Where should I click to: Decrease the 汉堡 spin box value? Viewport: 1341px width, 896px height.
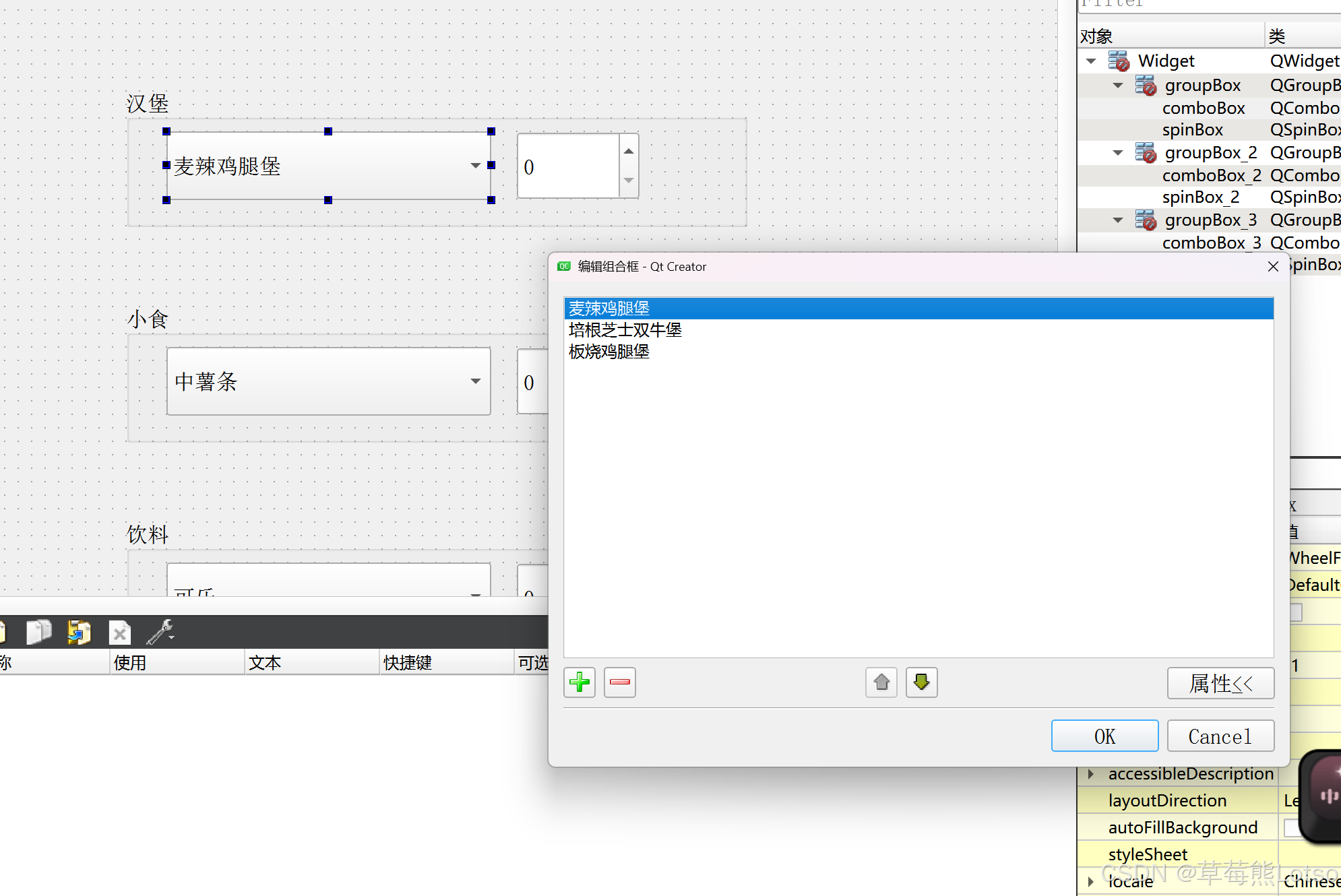point(628,181)
